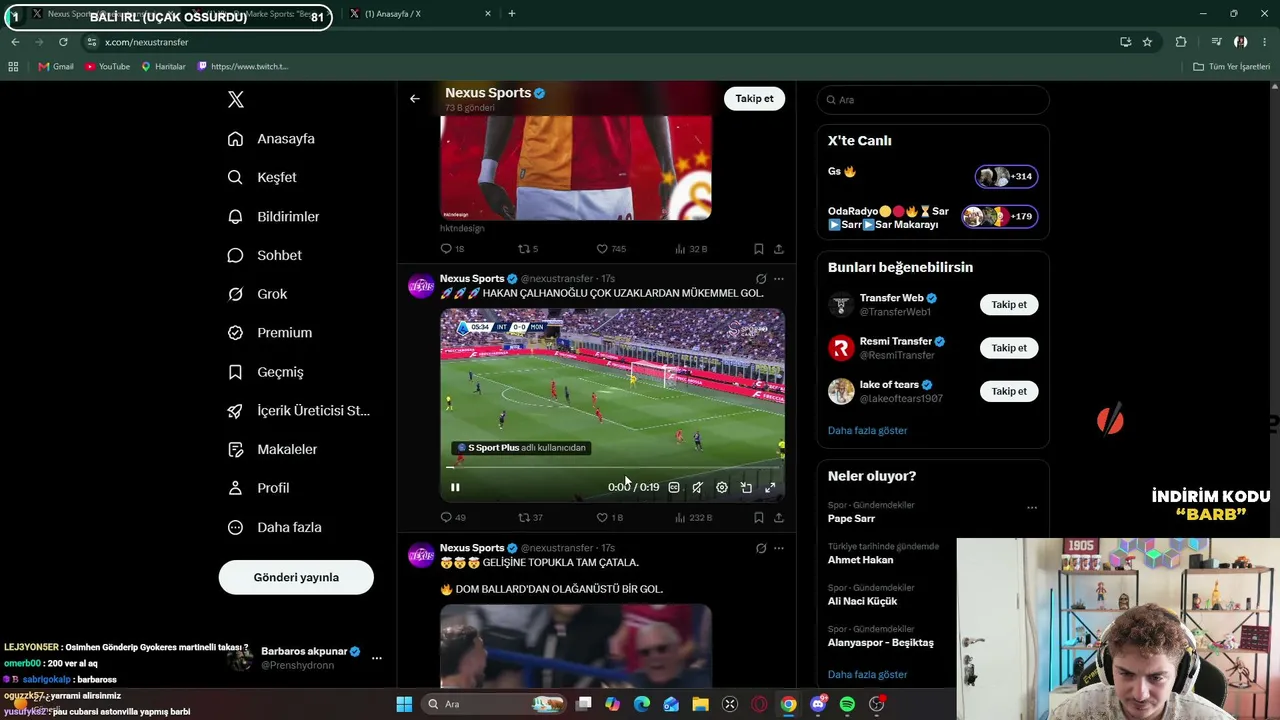
Task: Bookmark the post with 745 likes
Action: [x=759, y=249]
